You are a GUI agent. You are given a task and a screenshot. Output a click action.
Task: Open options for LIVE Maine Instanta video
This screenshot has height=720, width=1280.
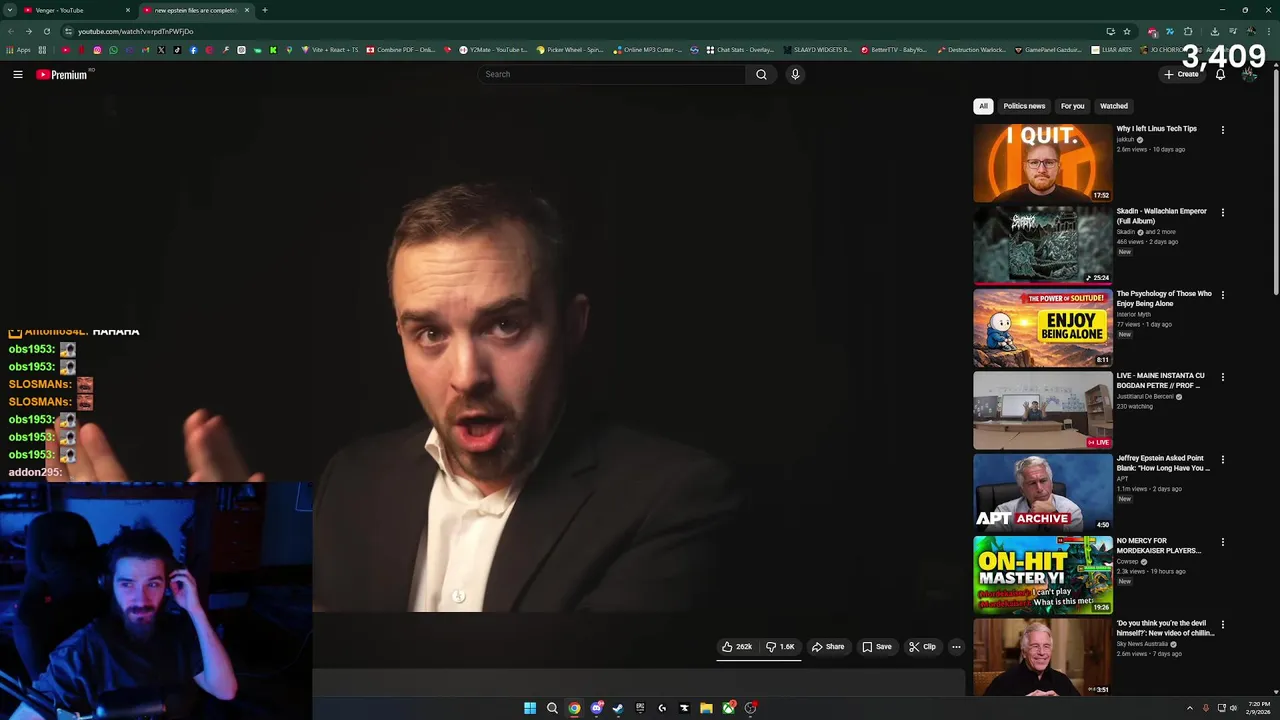coord(1222,377)
